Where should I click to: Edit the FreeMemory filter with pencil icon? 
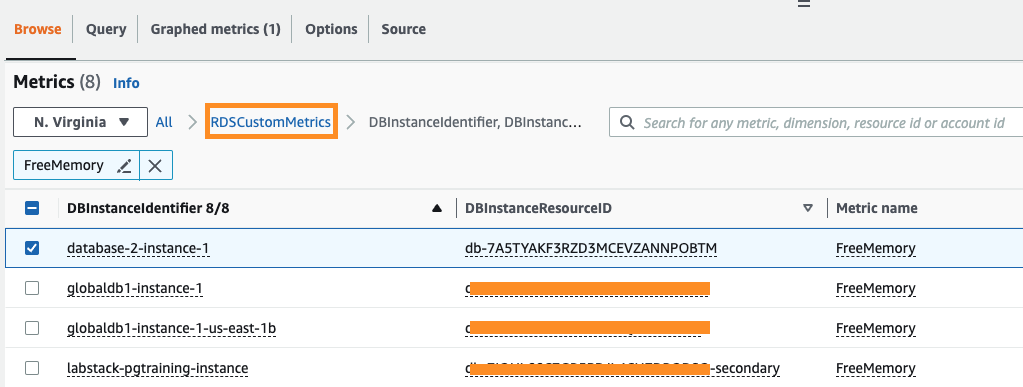[124, 166]
